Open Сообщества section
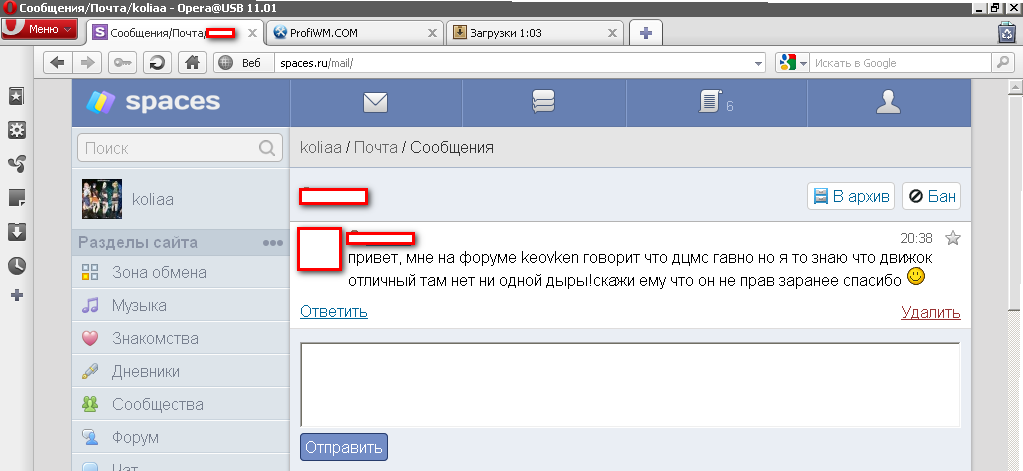 point(181,404)
